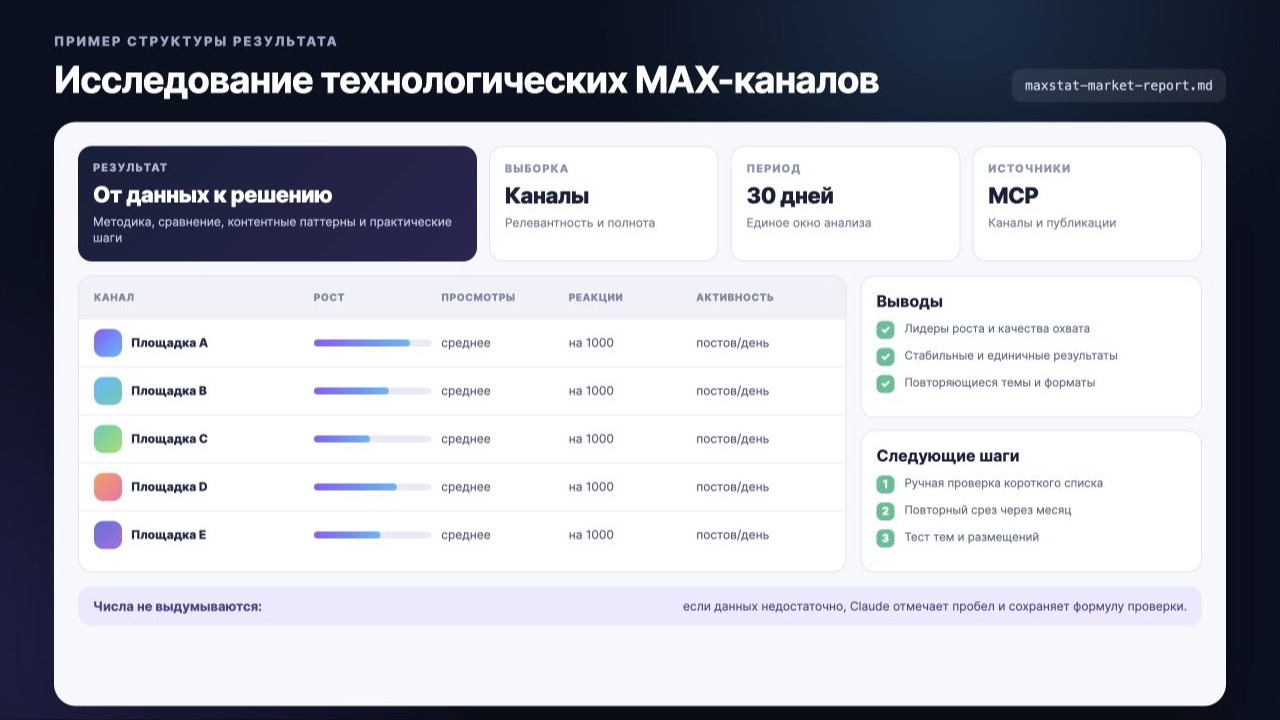Click среднее in Площадка A row
Image resolution: width=1280 pixels, height=720 pixels.
[466, 343]
